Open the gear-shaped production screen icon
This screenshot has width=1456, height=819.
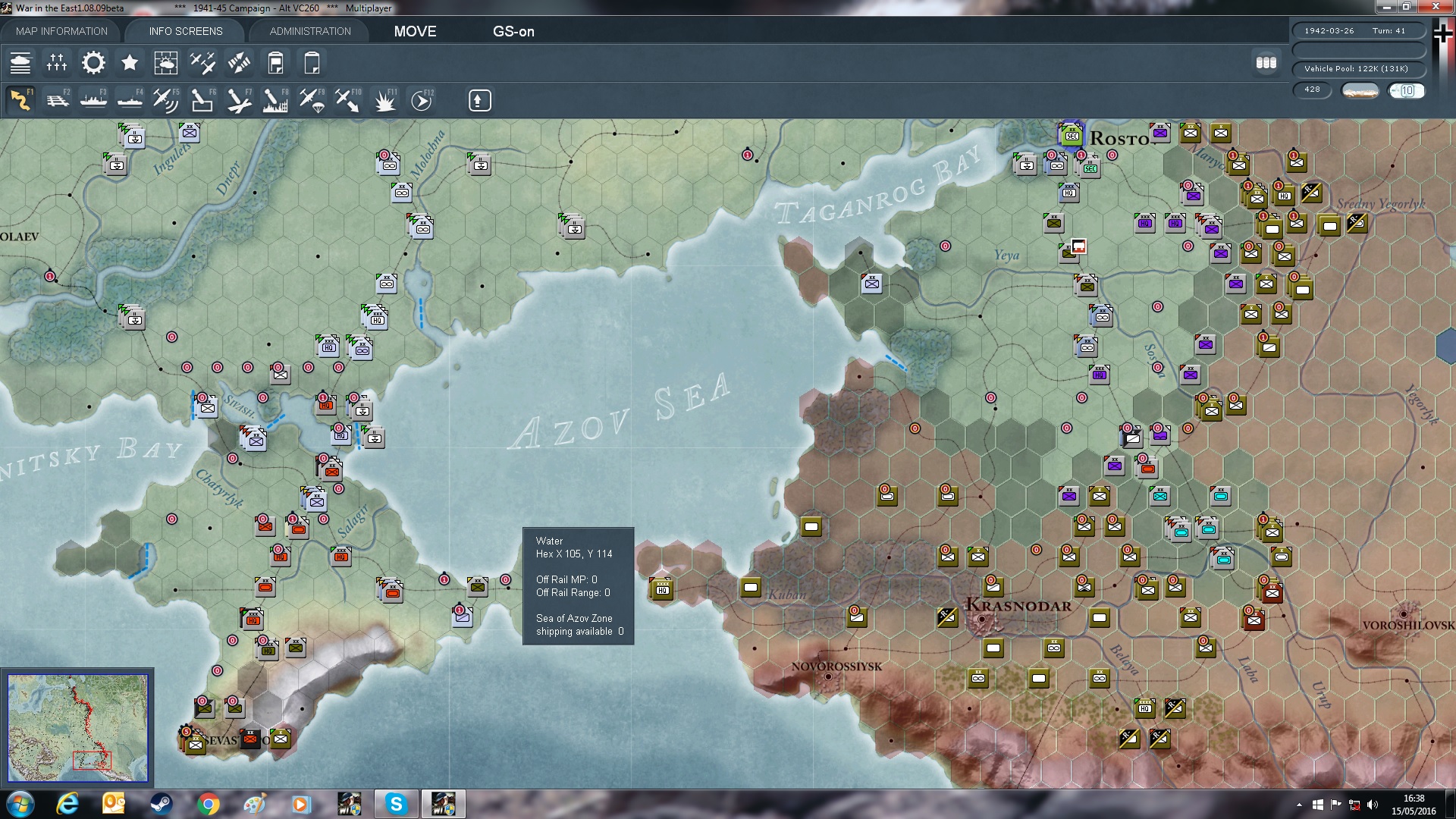click(x=93, y=62)
